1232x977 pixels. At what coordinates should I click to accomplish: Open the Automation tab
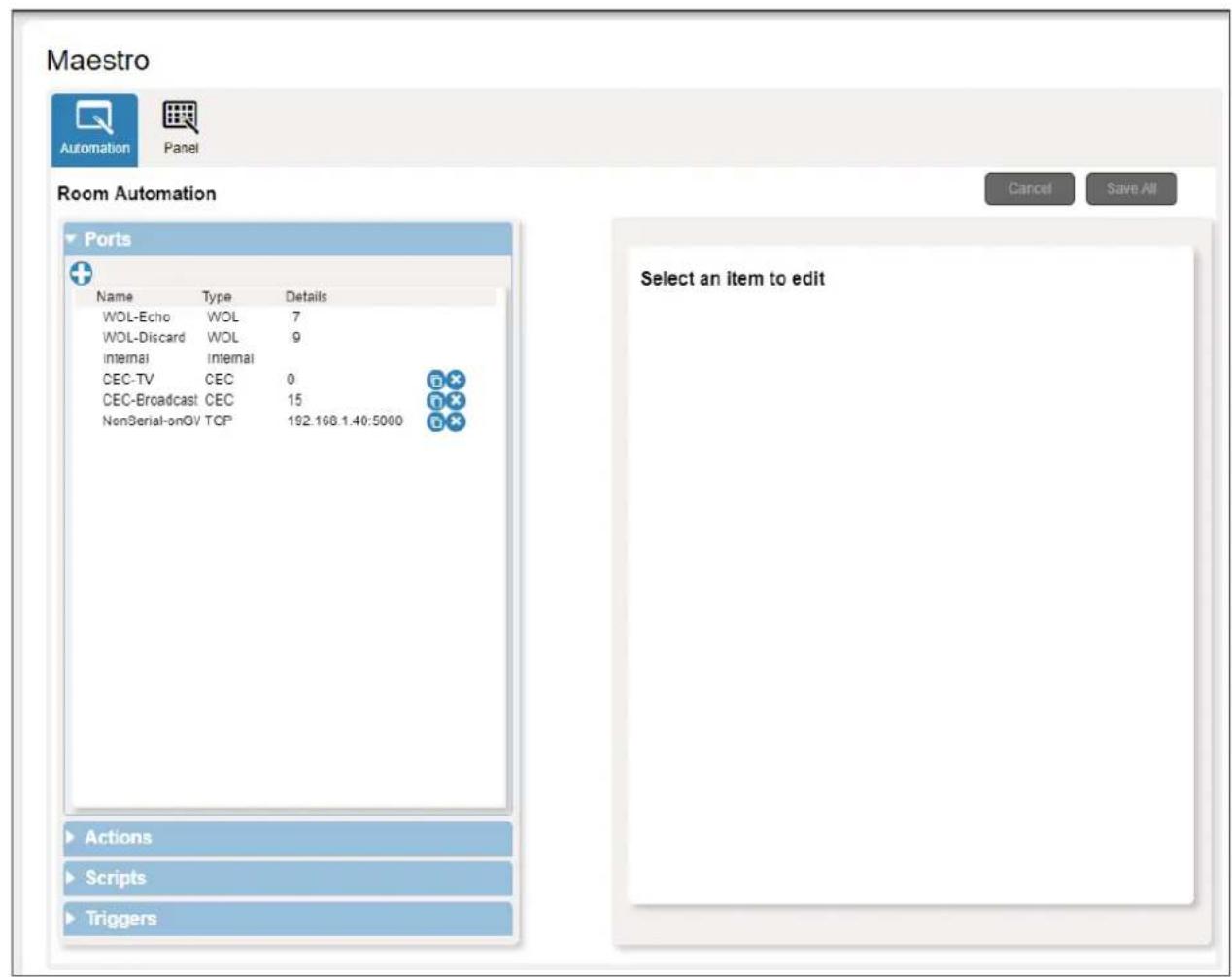[x=94, y=129]
